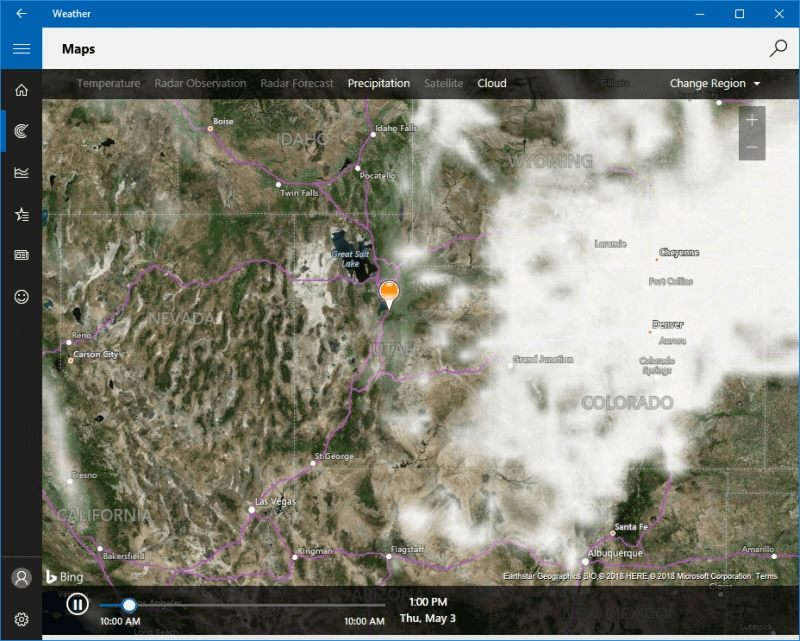This screenshot has height=641, width=800.
Task: Open the account profile icon
Action: click(21, 578)
